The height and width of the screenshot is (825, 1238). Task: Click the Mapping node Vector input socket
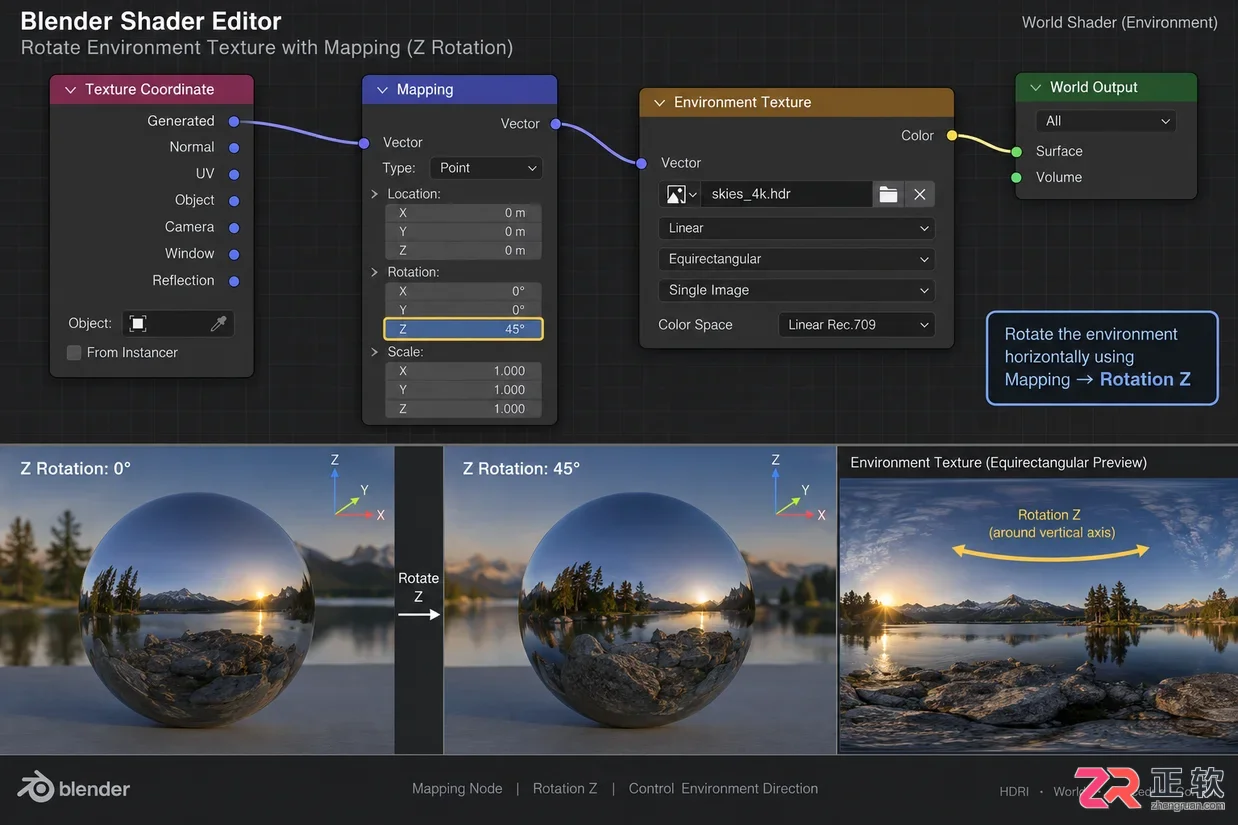364,143
